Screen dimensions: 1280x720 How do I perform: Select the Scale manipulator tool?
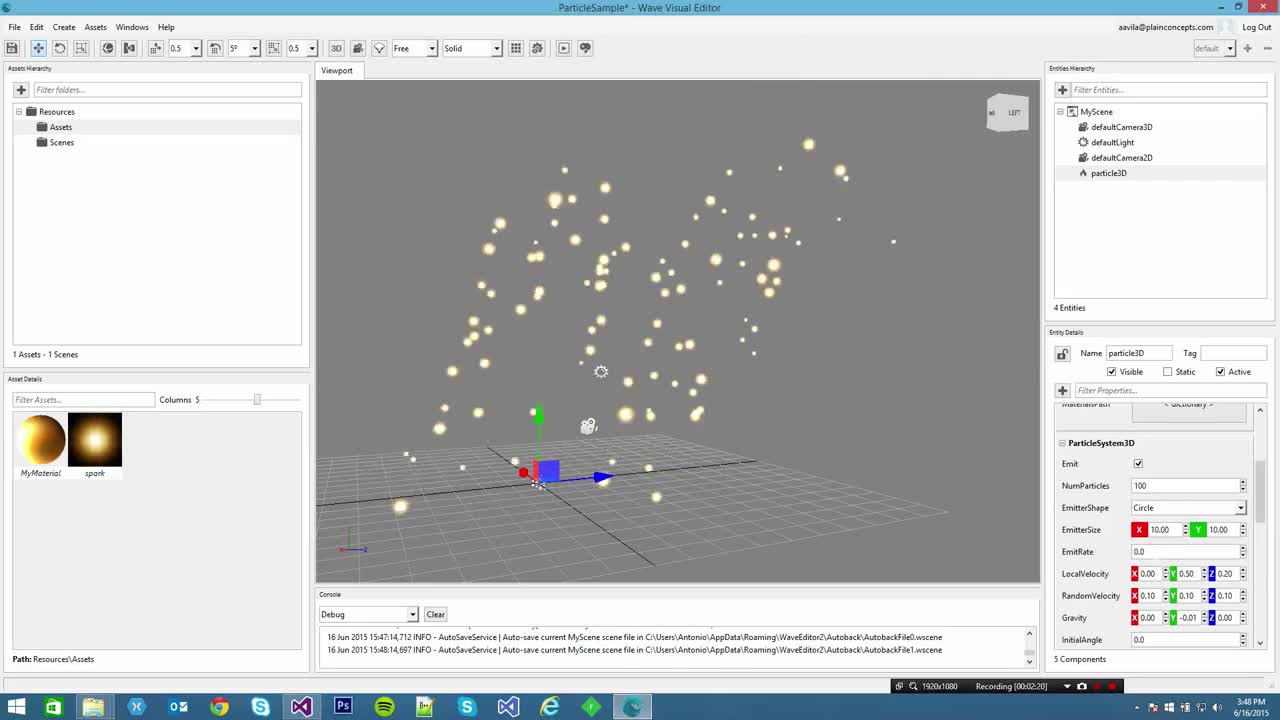[x=81, y=48]
